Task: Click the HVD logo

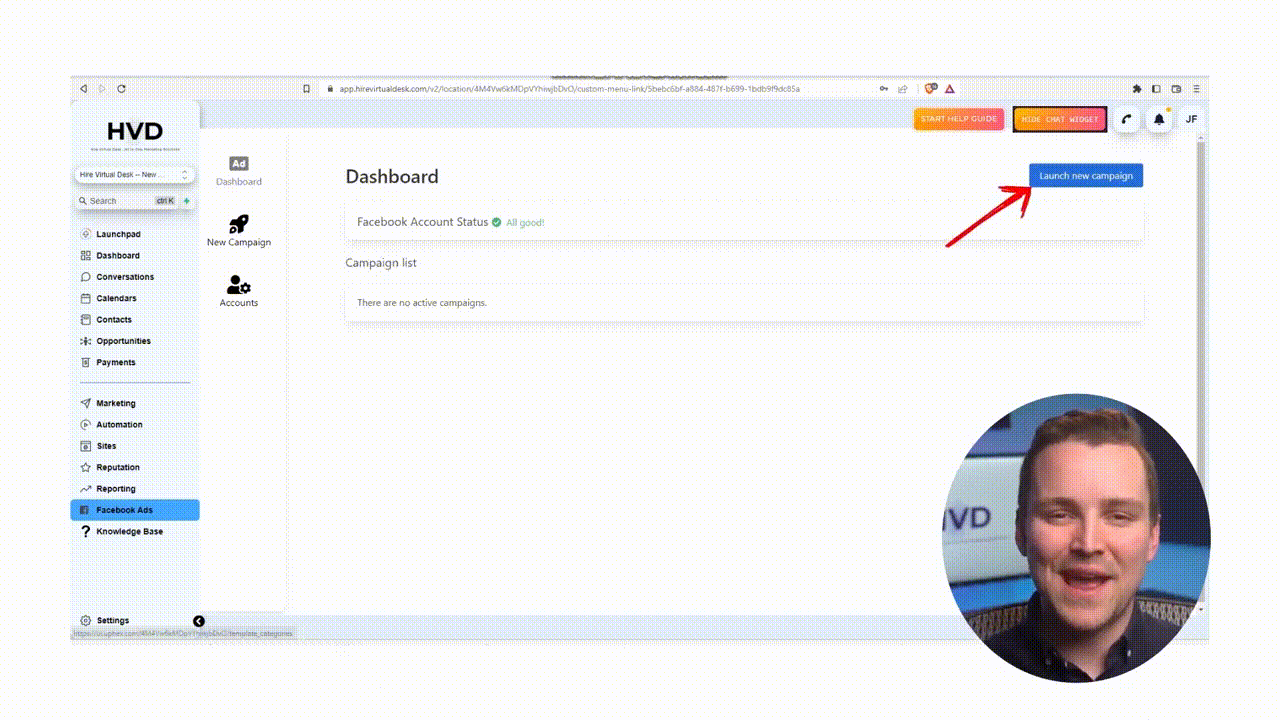Action: (x=135, y=133)
